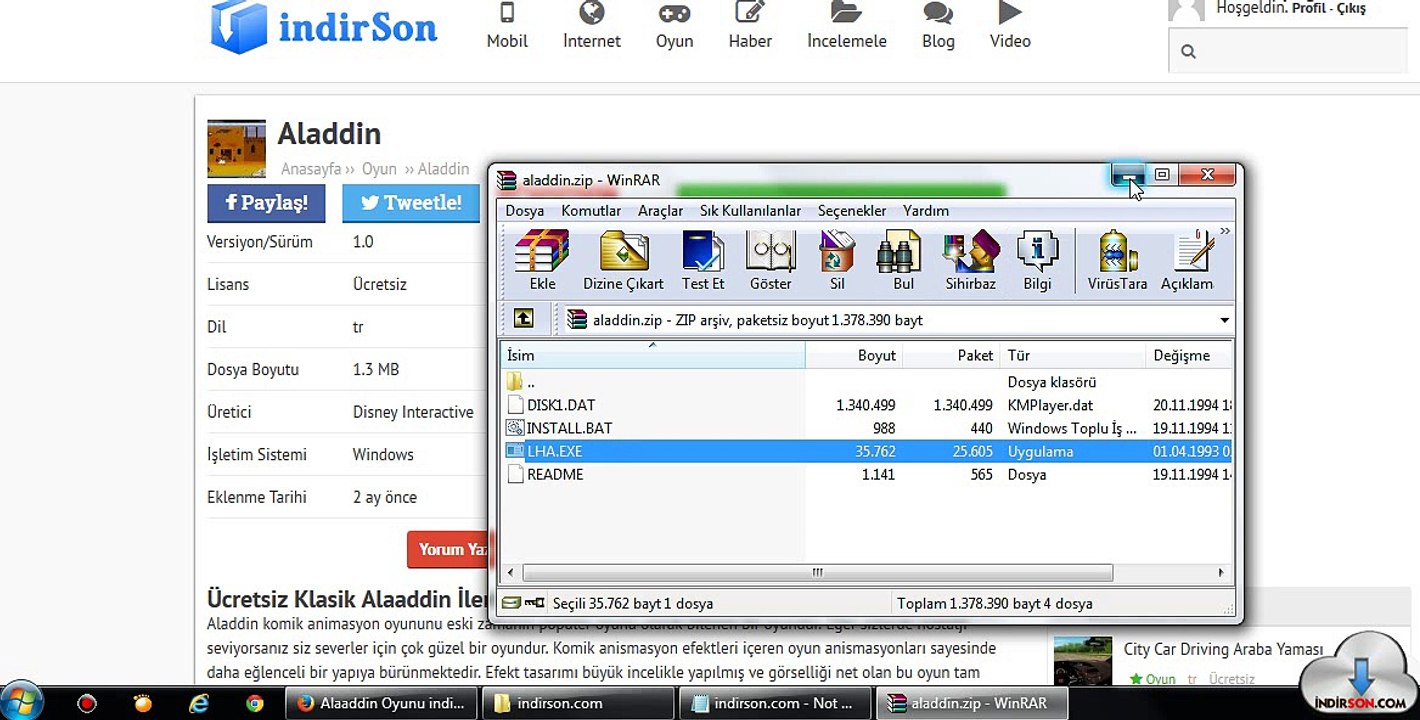Screen dimensions: 1420x720
Task: Select the INSTALL.BAT file
Action: coord(867,428)
